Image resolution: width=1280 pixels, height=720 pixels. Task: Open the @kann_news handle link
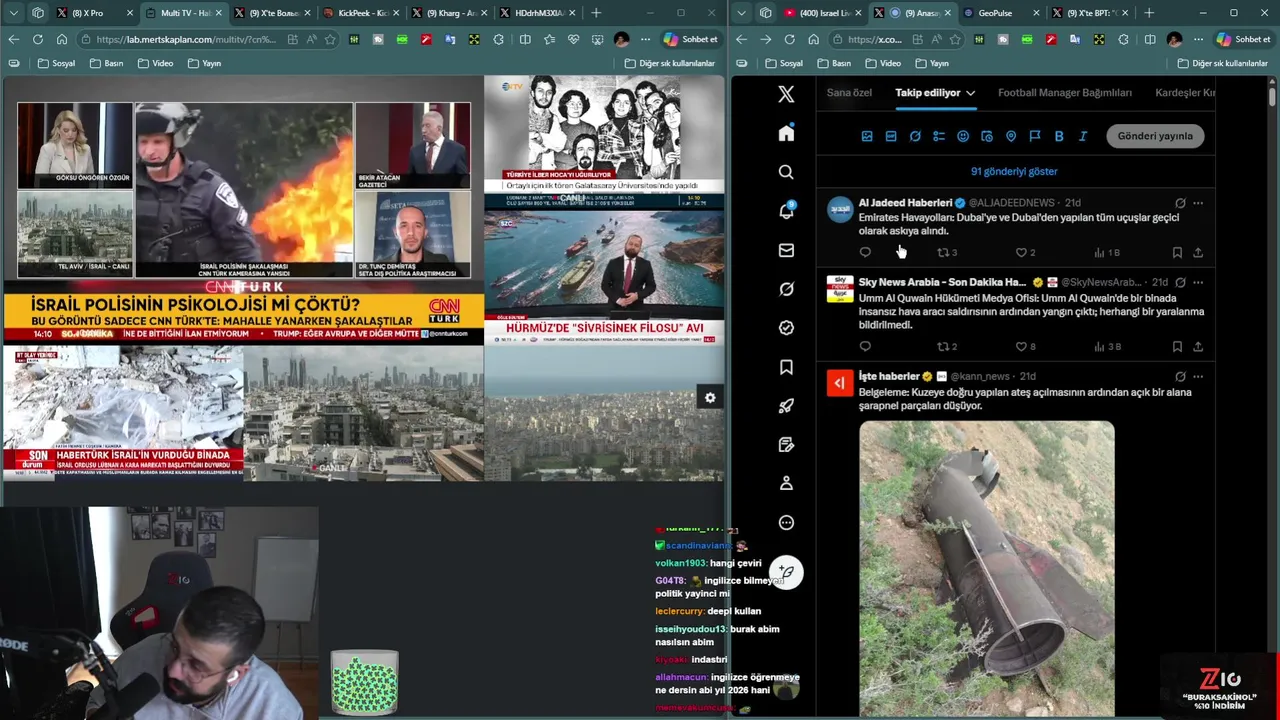point(981,377)
